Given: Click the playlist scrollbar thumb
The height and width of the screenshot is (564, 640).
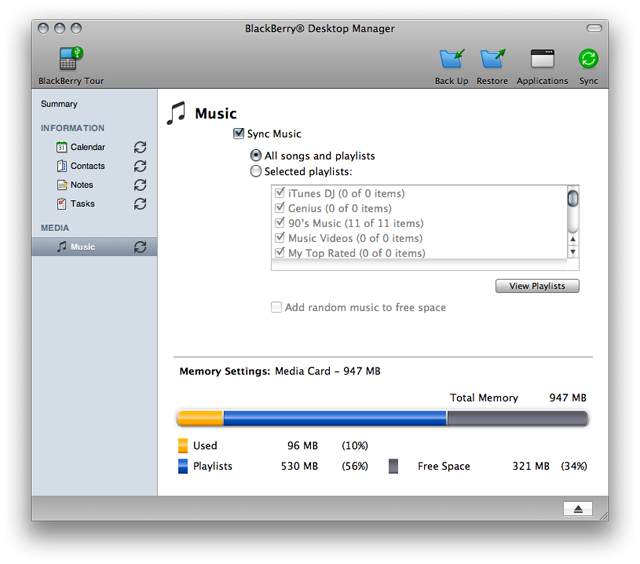Looking at the screenshot, I should (573, 198).
